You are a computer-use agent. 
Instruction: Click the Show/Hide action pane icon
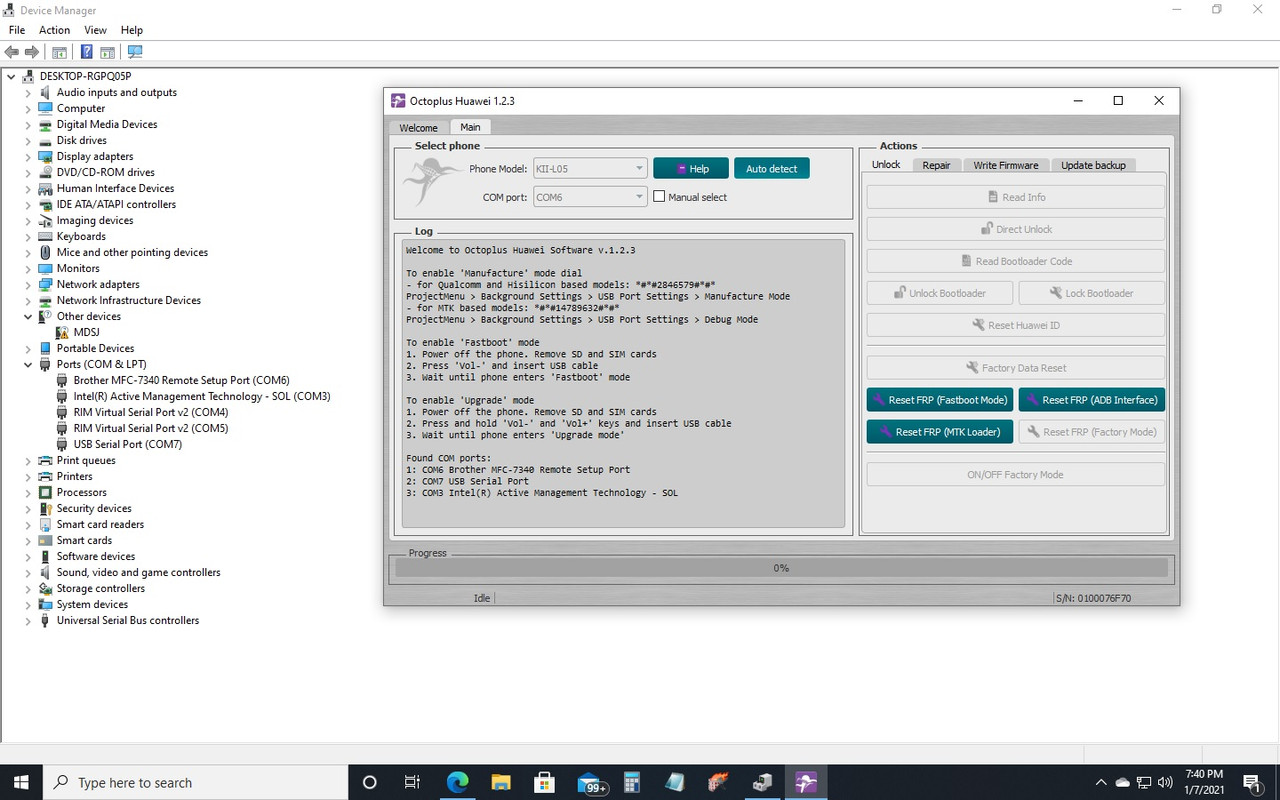[107, 51]
